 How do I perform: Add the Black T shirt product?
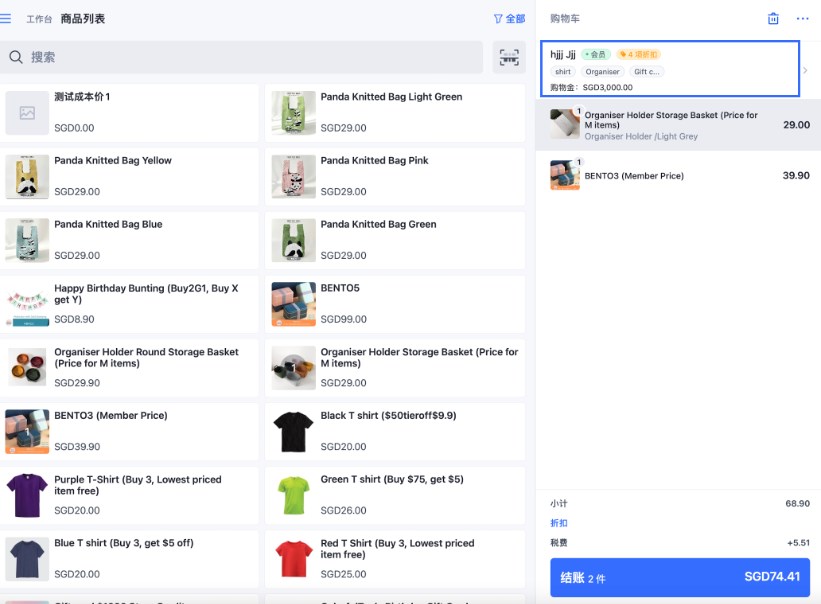coord(395,432)
